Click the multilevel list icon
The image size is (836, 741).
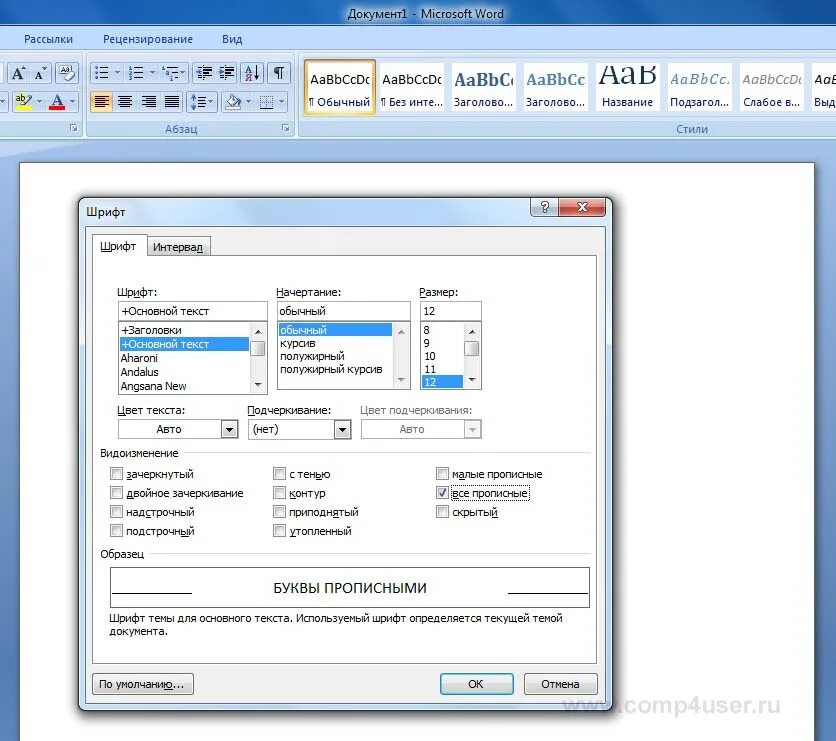171,73
